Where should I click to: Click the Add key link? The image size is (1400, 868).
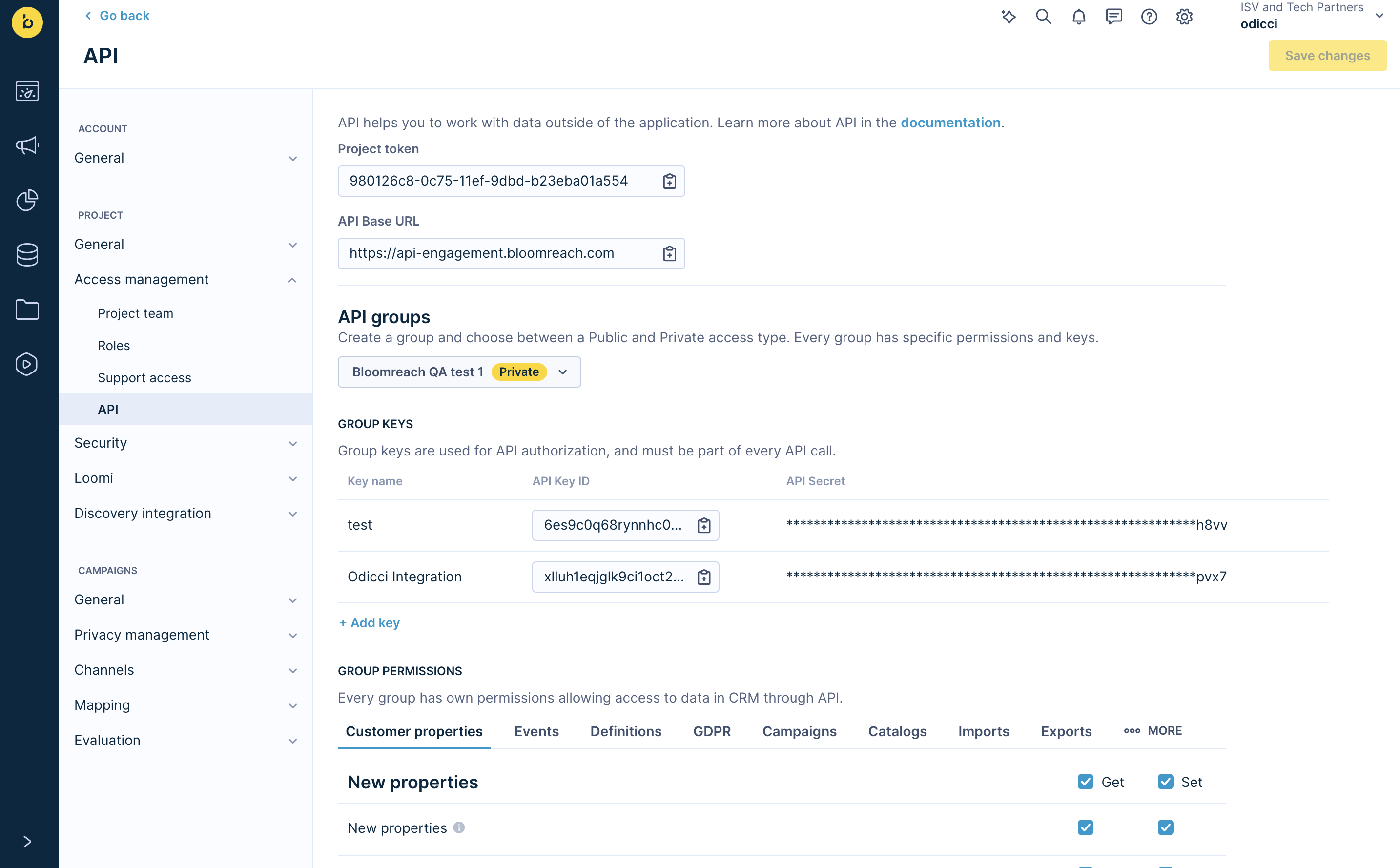pos(369,623)
